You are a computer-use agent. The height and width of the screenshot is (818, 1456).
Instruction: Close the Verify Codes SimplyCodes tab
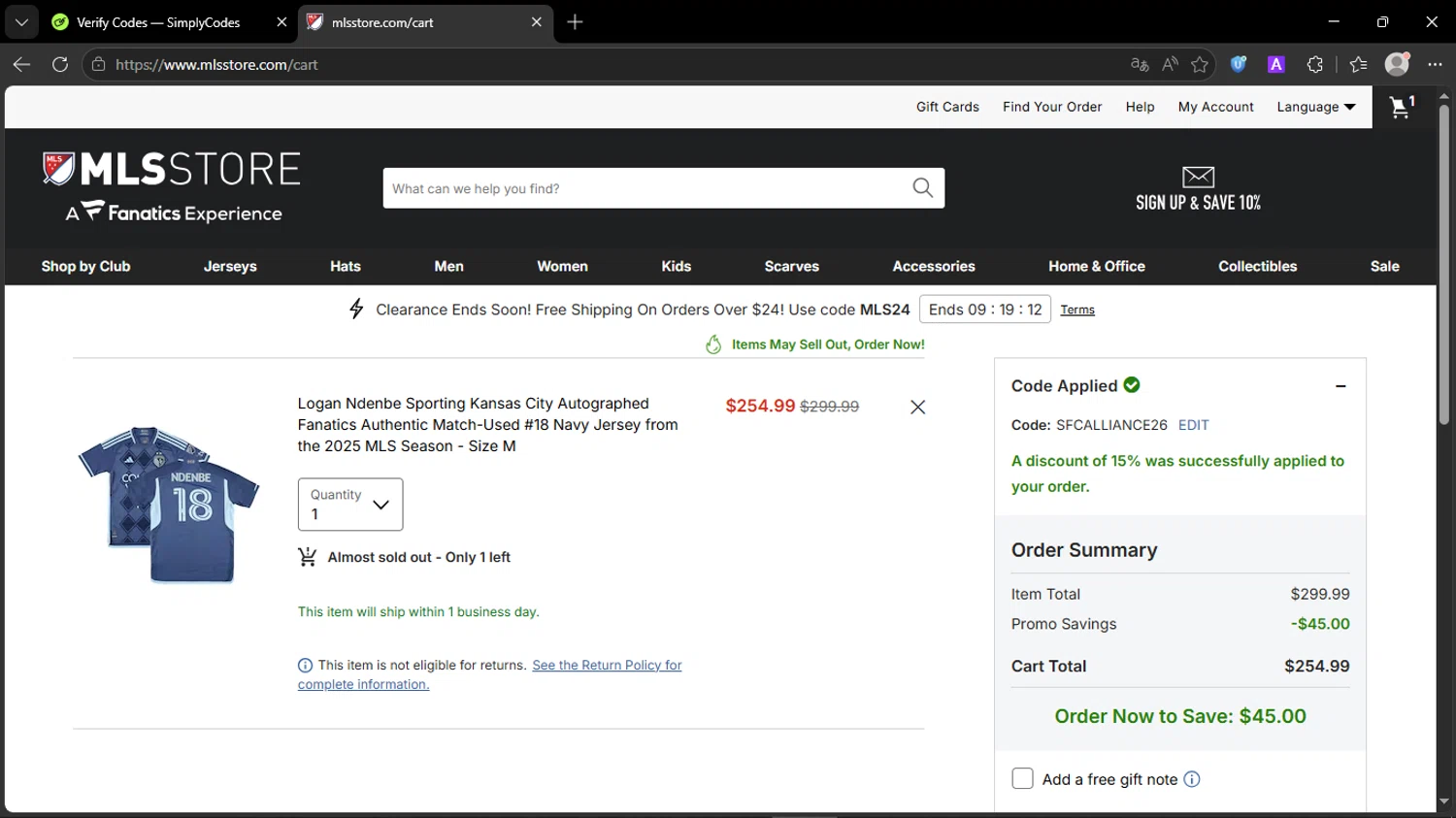[x=281, y=22]
